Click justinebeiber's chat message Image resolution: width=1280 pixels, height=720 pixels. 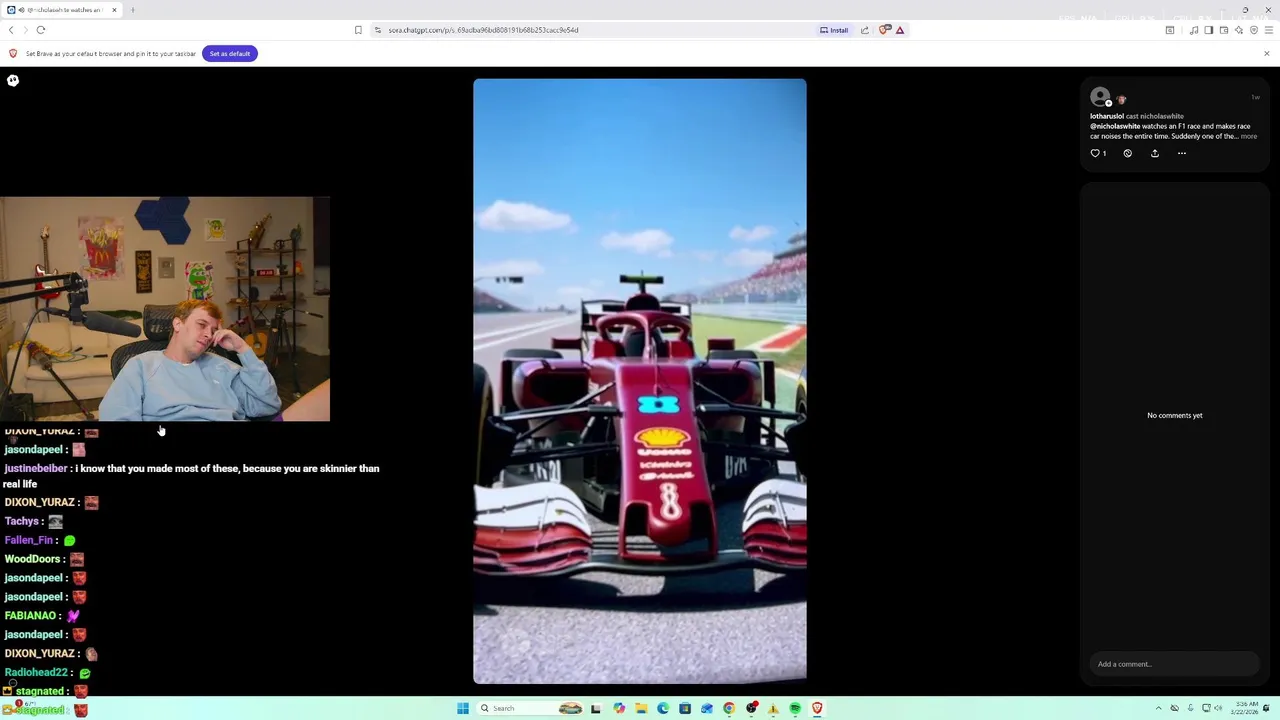191,476
